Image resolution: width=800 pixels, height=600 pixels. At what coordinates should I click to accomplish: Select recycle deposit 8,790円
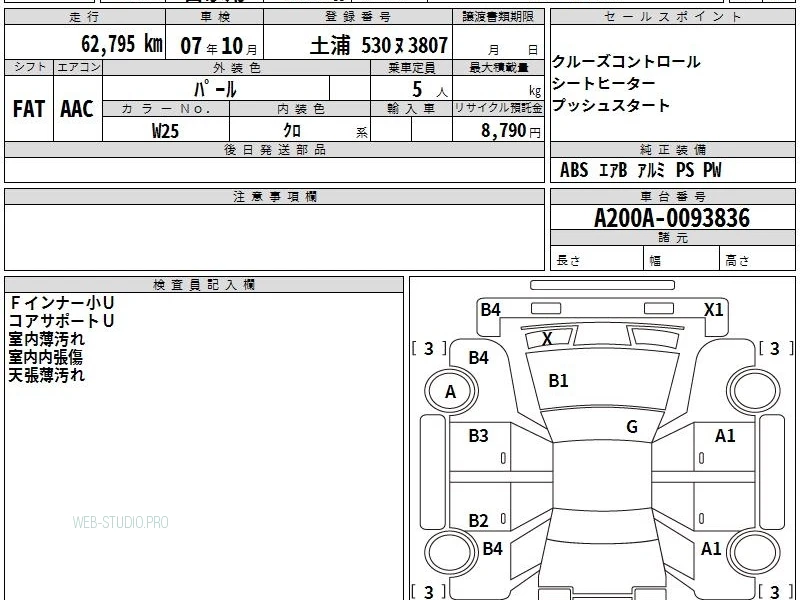click(x=511, y=131)
